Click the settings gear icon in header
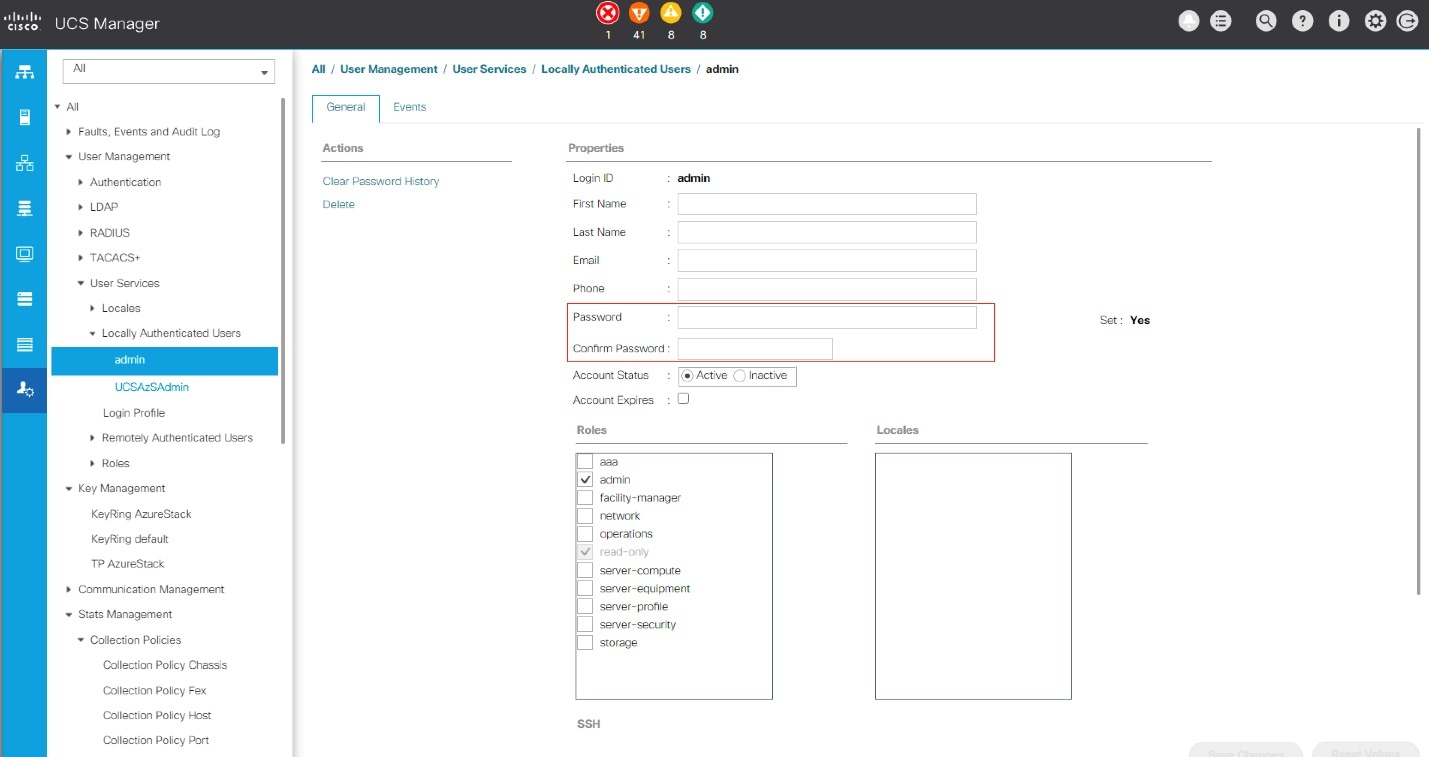The height and width of the screenshot is (757, 1429). [x=1375, y=21]
